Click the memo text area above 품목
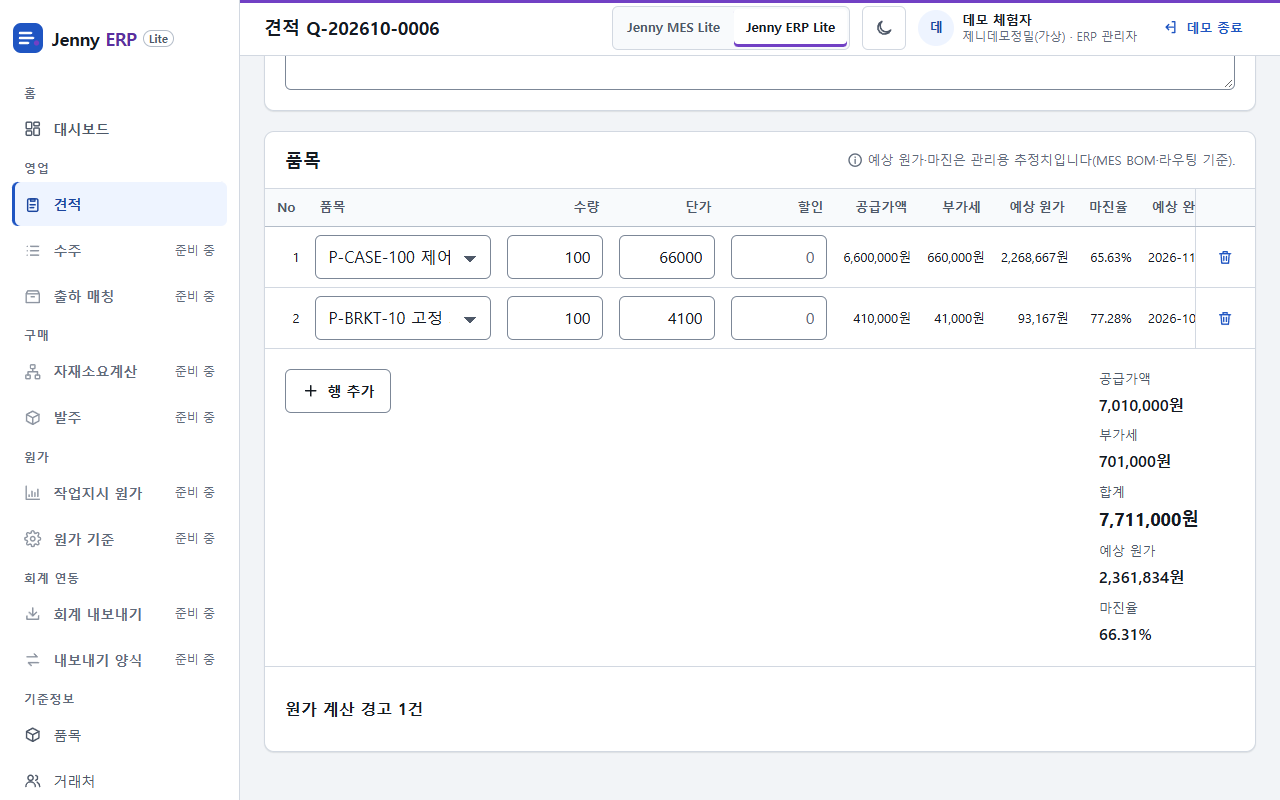Viewport: 1280px width, 800px height. click(760, 73)
